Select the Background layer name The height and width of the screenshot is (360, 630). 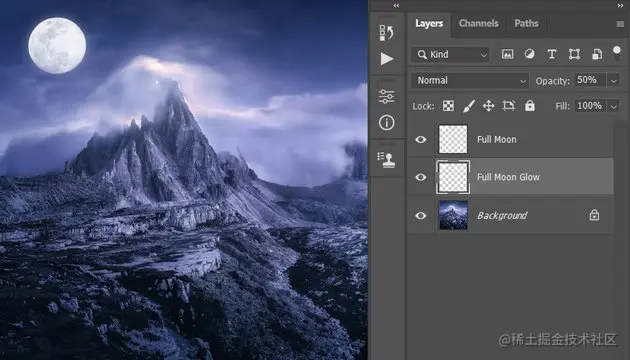coord(502,216)
